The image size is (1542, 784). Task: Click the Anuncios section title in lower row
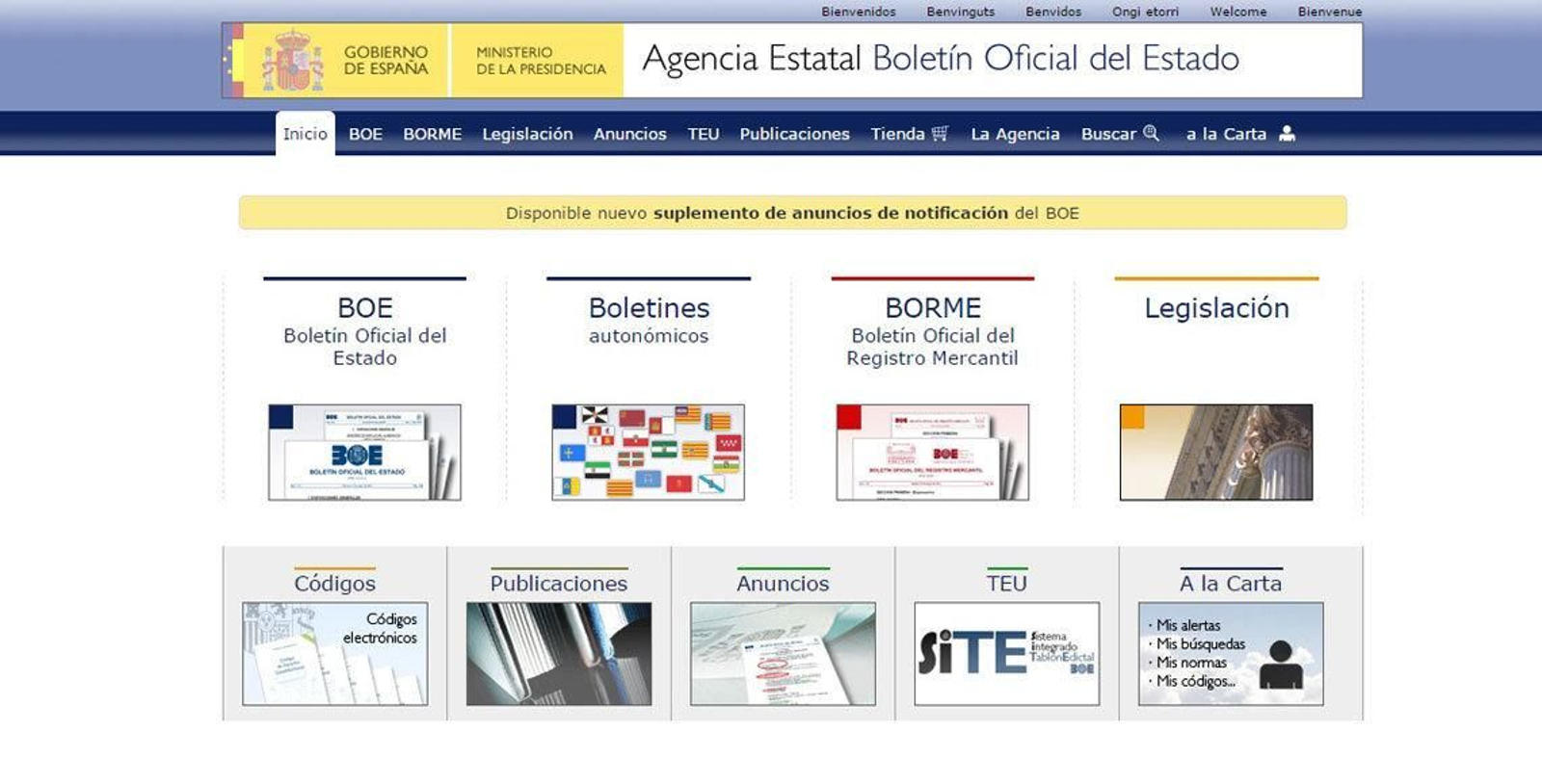[783, 583]
